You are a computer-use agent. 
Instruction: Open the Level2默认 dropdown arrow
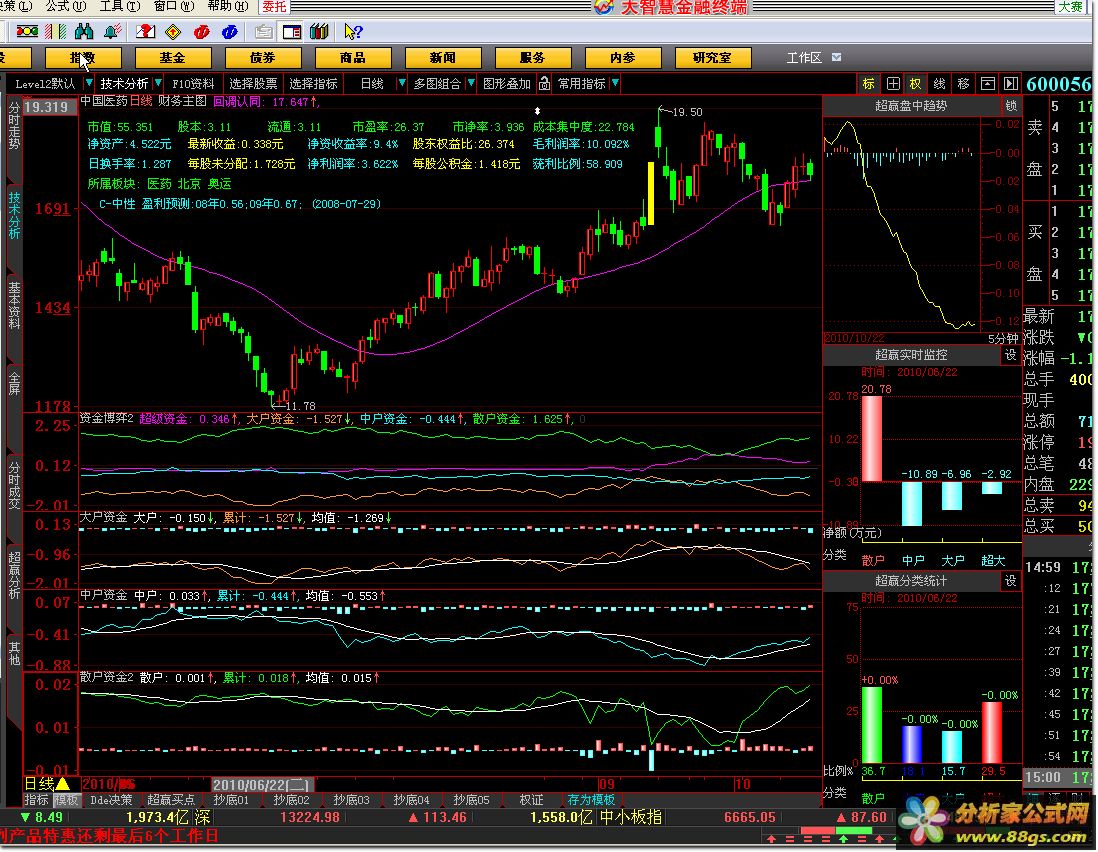tap(88, 83)
